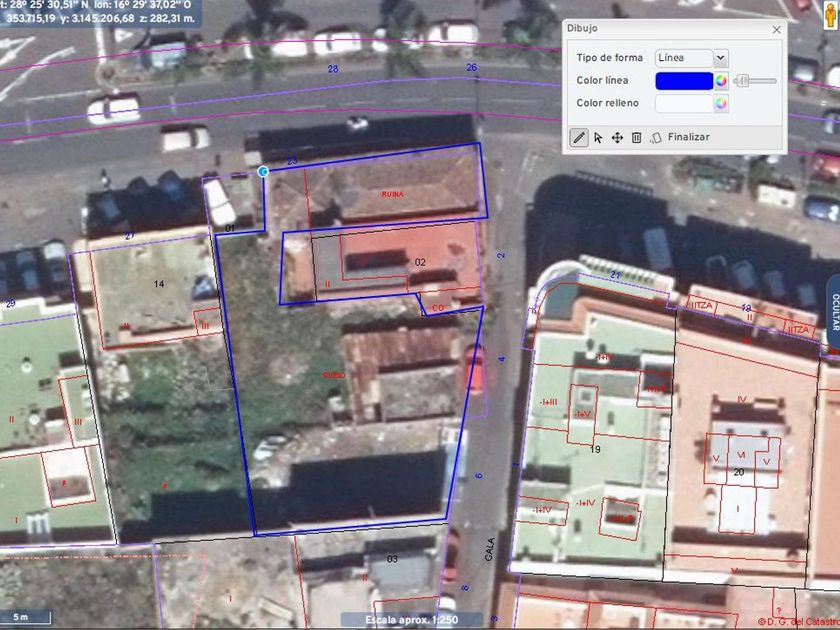Click the white fill color swatch
This screenshot has height=630, width=840.
[684, 103]
